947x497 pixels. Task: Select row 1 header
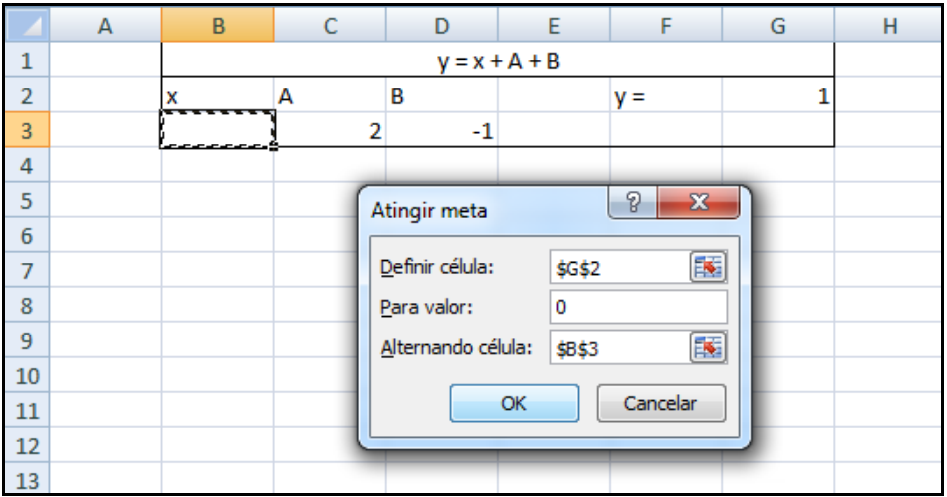pyautogui.click(x=26, y=62)
